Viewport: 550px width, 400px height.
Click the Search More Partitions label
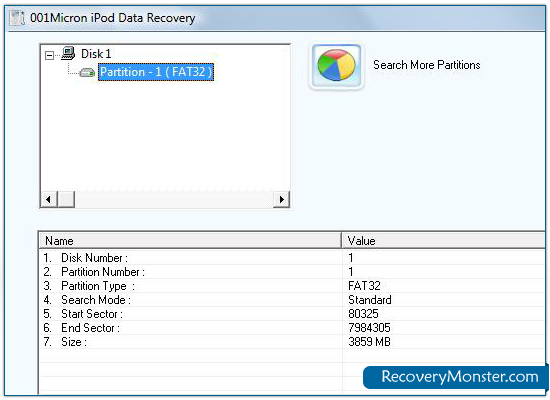click(427, 65)
